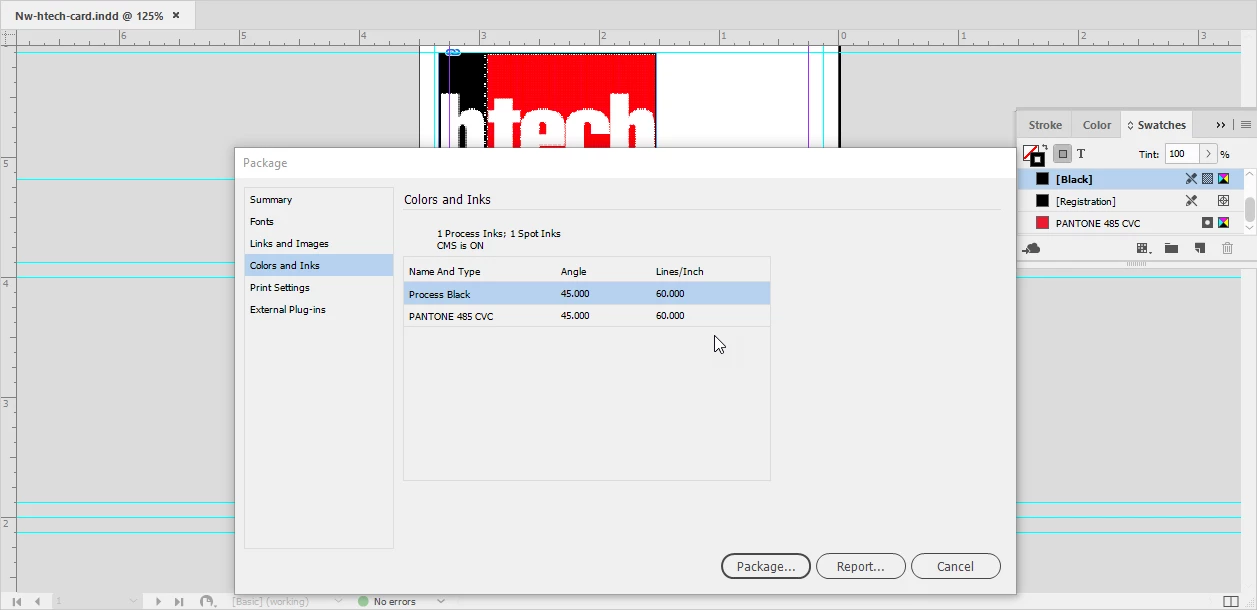Go to last page icon in status bar

(179, 601)
